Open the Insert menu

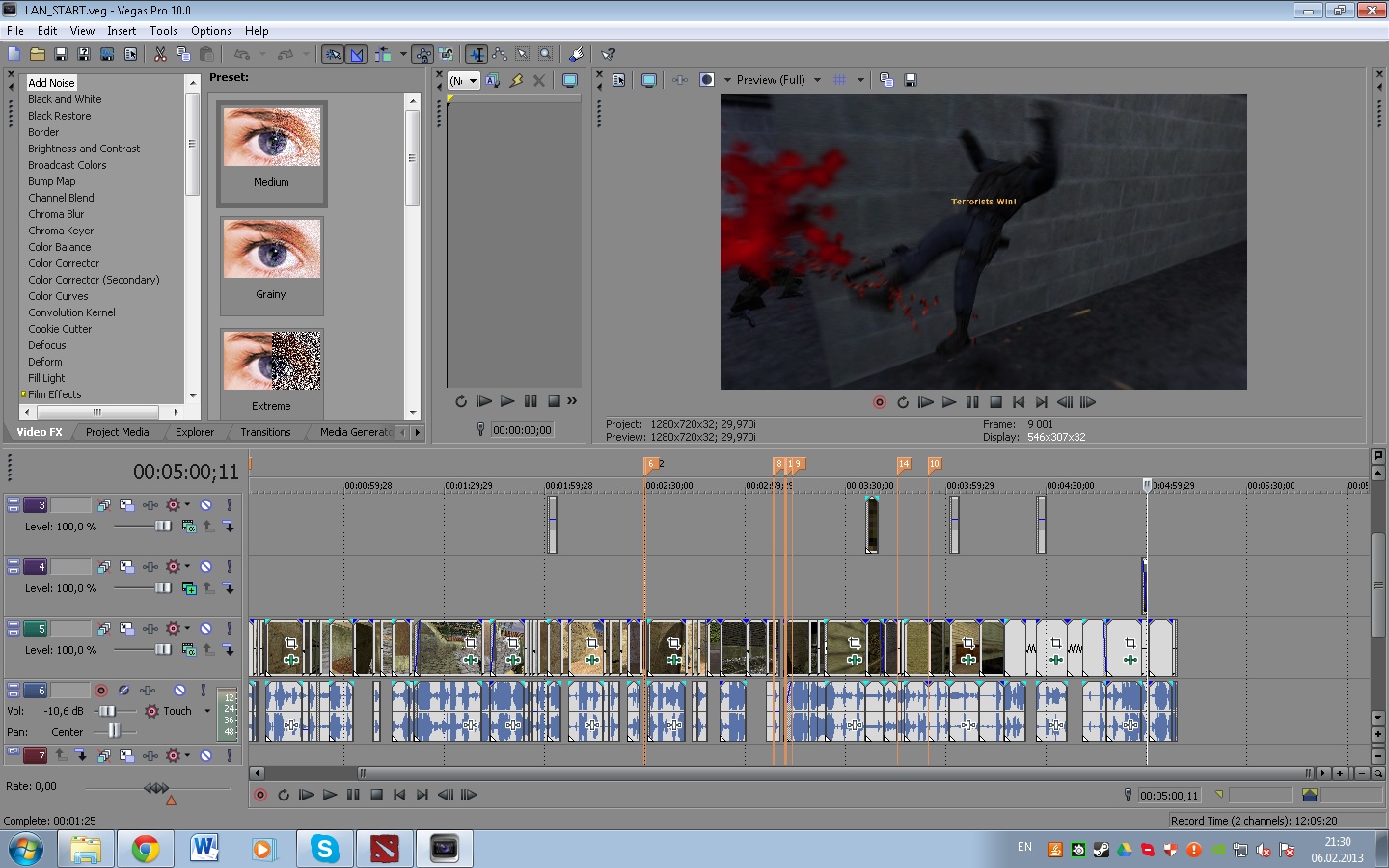click(x=122, y=31)
